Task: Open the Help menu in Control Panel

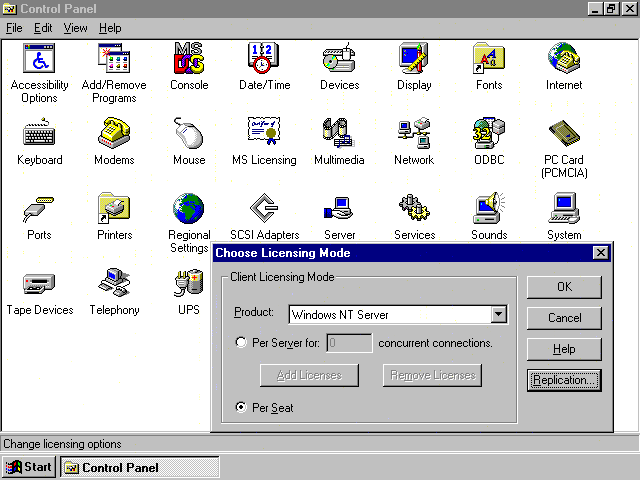Action: click(110, 28)
